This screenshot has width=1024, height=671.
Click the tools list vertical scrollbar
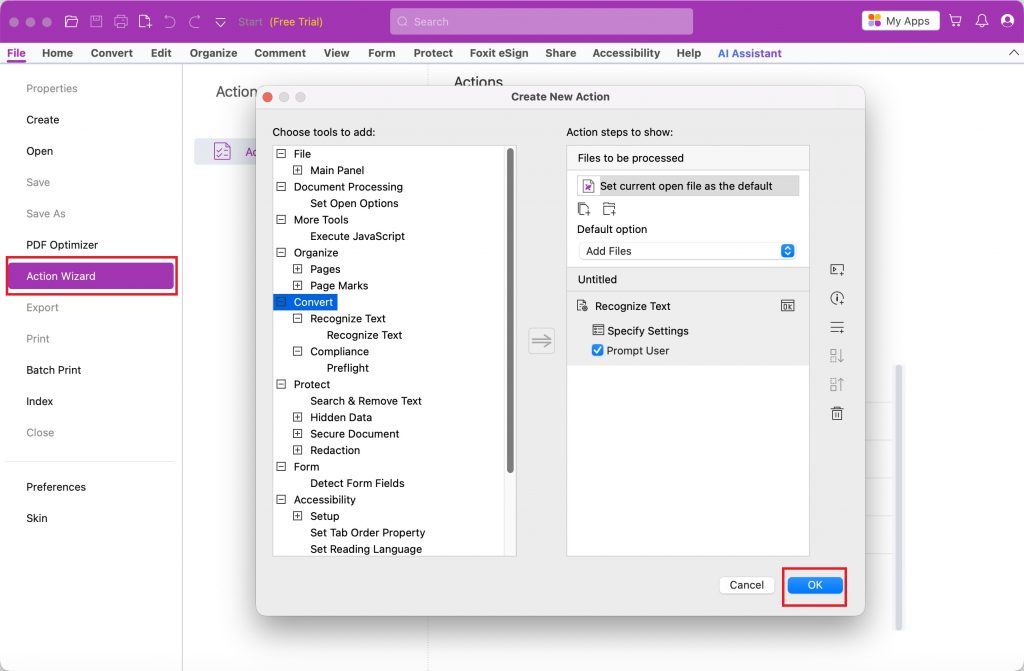tap(510, 310)
